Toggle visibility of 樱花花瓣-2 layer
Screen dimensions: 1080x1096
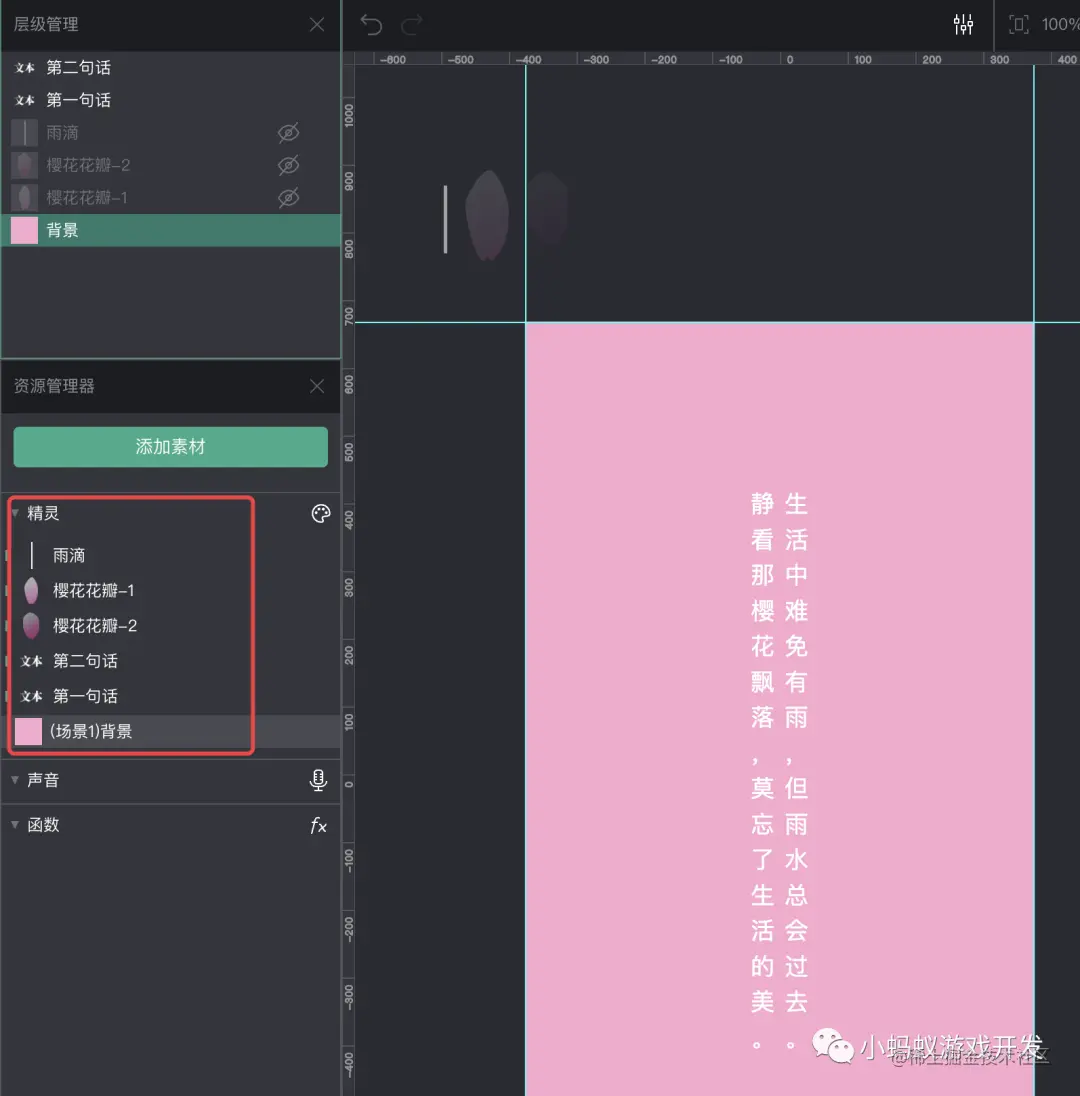pos(288,165)
